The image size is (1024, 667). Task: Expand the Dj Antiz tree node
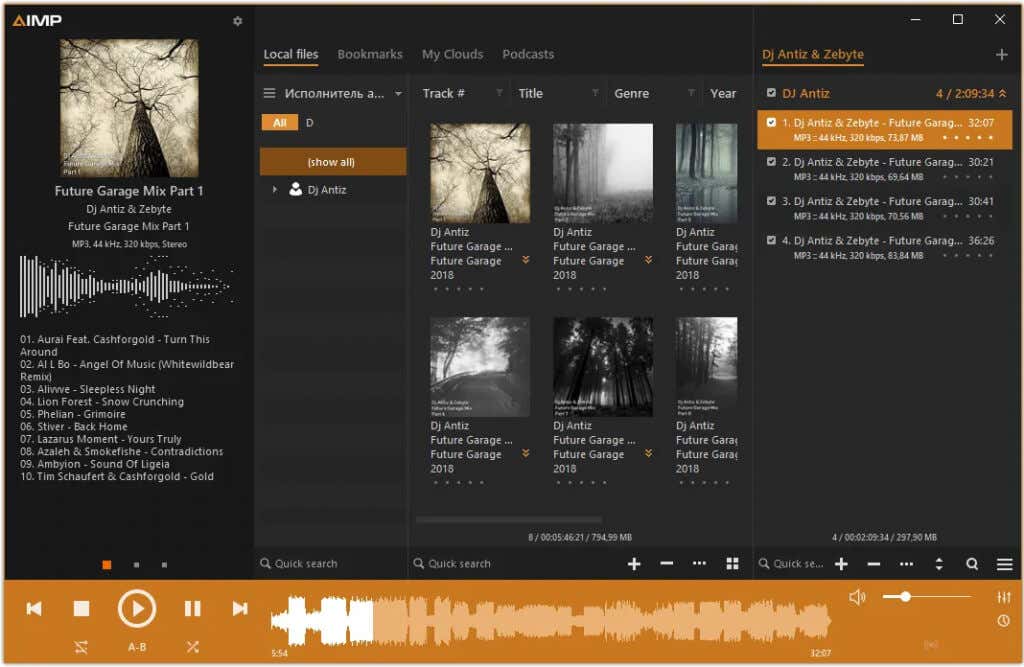274,189
